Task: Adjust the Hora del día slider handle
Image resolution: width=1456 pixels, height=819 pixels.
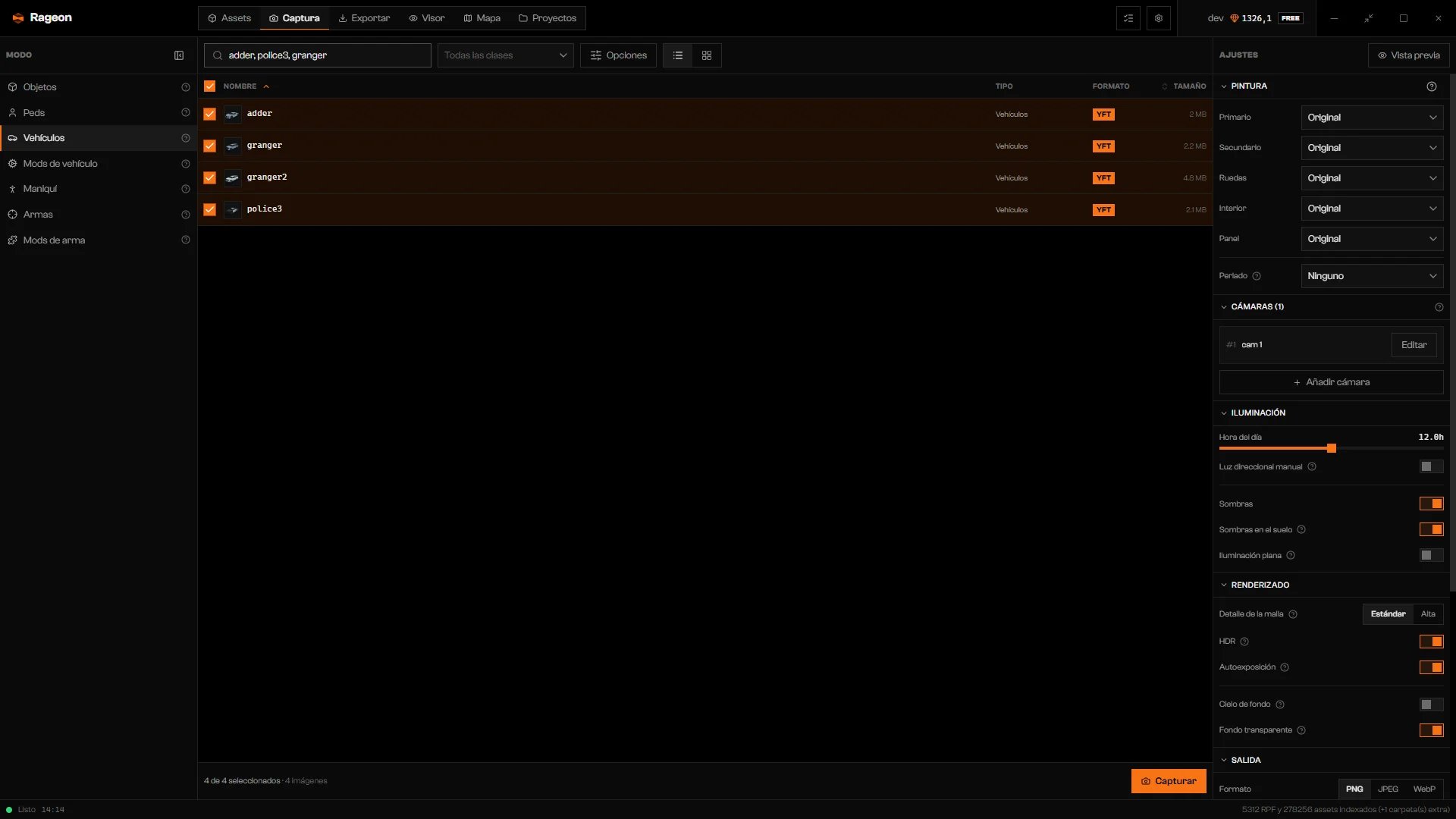Action: click(1332, 449)
